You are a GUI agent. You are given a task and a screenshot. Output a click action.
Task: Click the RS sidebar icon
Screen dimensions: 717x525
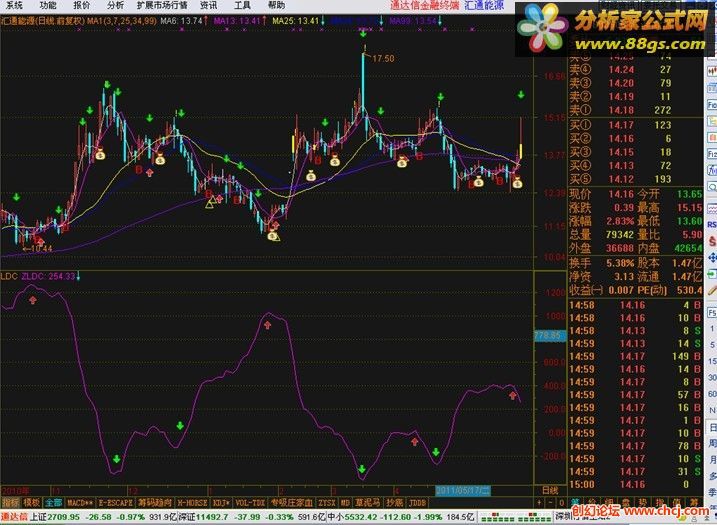coord(712,225)
